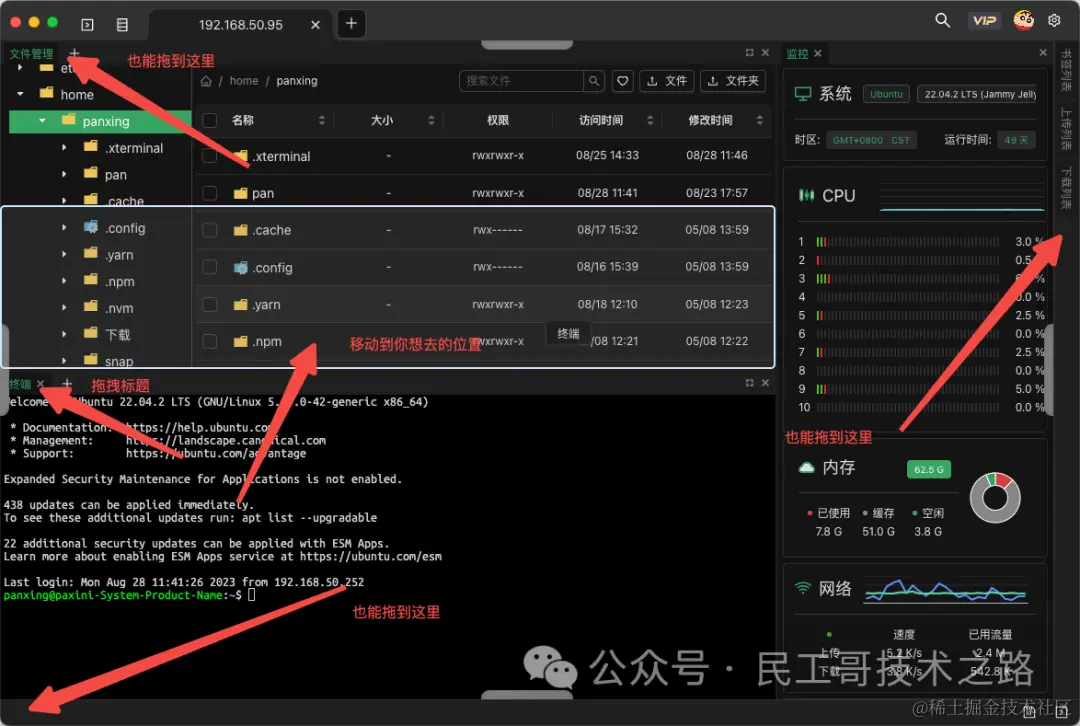
Task: Click the user avatar in the top bar
Action: coord(1022,19)
